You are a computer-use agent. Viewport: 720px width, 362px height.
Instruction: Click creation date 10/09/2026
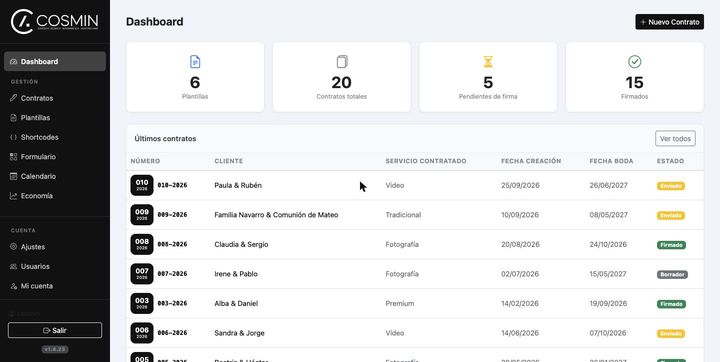tap(520, 215)
